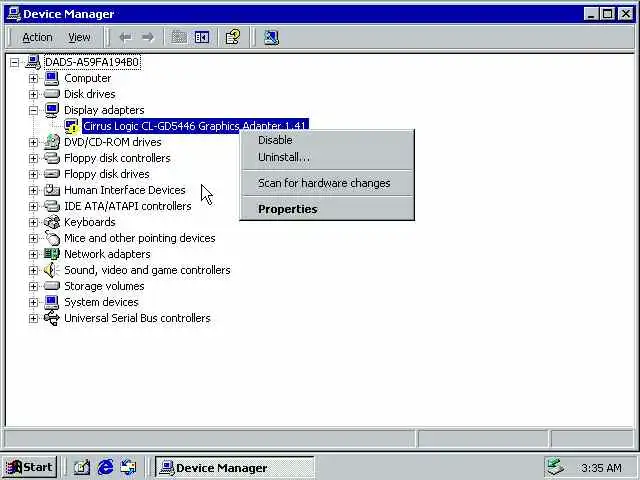The image size is (640, 480).
Task: Click the Properties help toolbar icon
Action: 233,38
